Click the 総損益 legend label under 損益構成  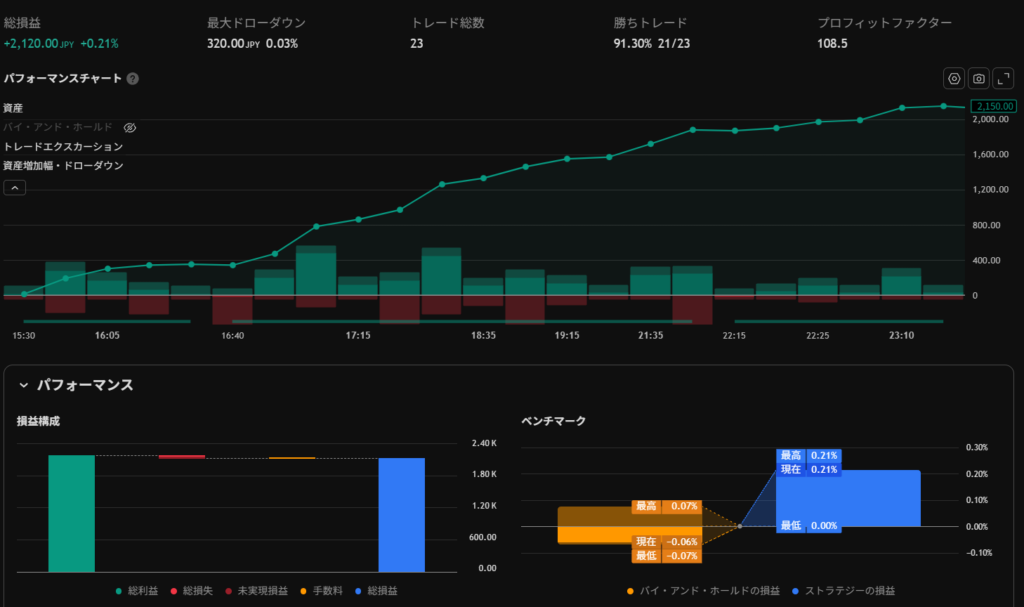pos(382,591)
